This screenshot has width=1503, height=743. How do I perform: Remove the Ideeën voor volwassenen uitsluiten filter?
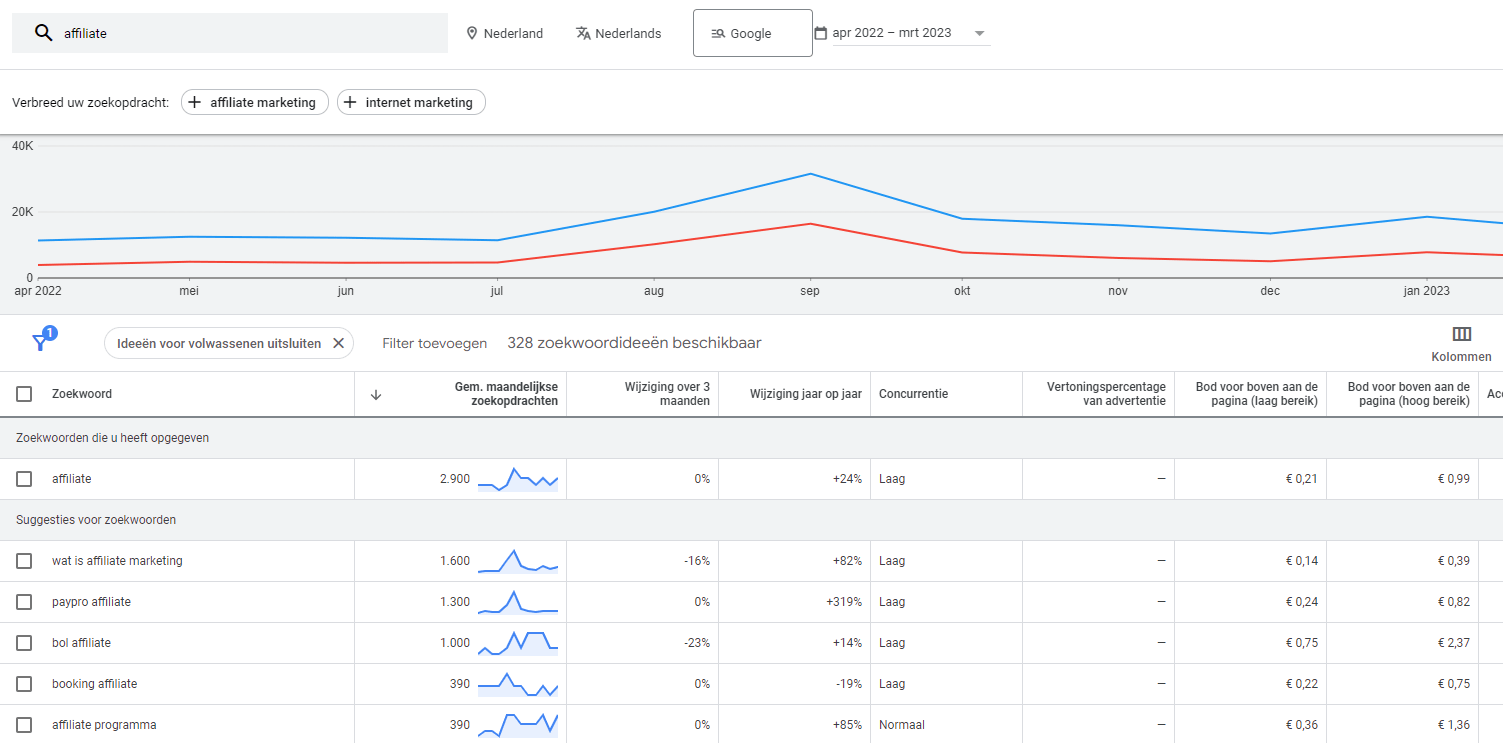339,342
